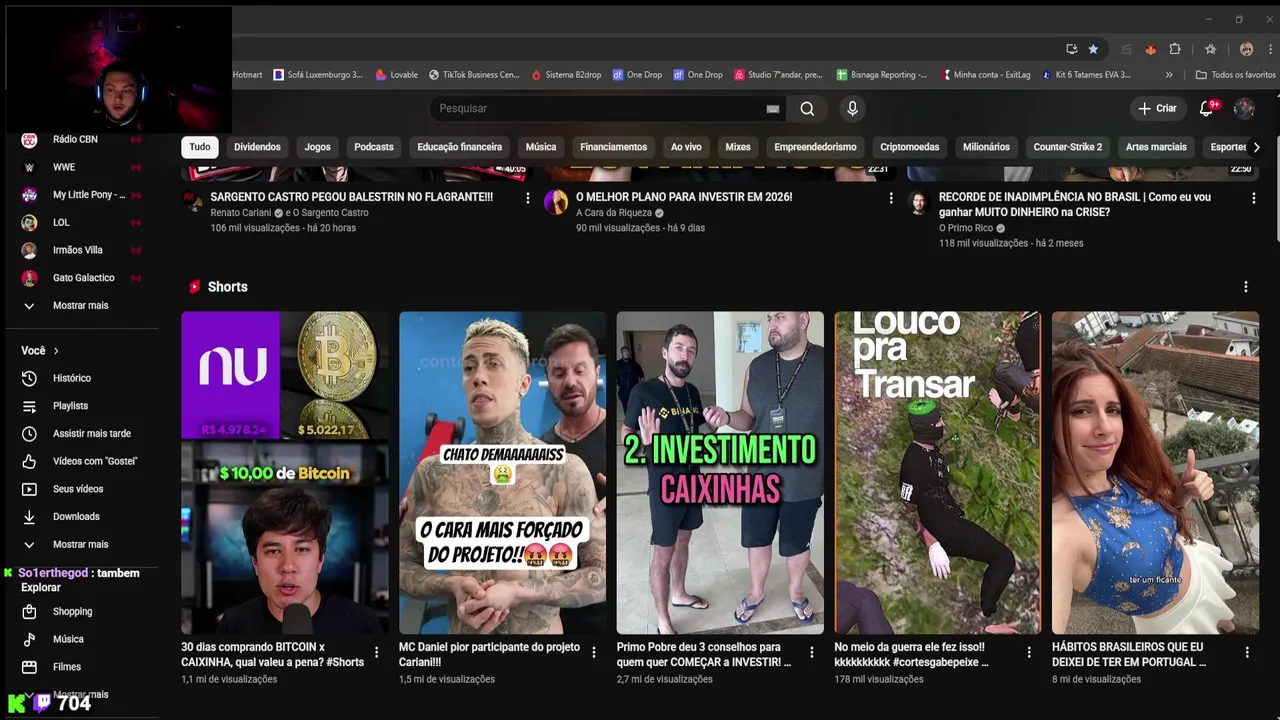Select the Podcasts category chip
1280x720 pixels.
pos(374,147)
